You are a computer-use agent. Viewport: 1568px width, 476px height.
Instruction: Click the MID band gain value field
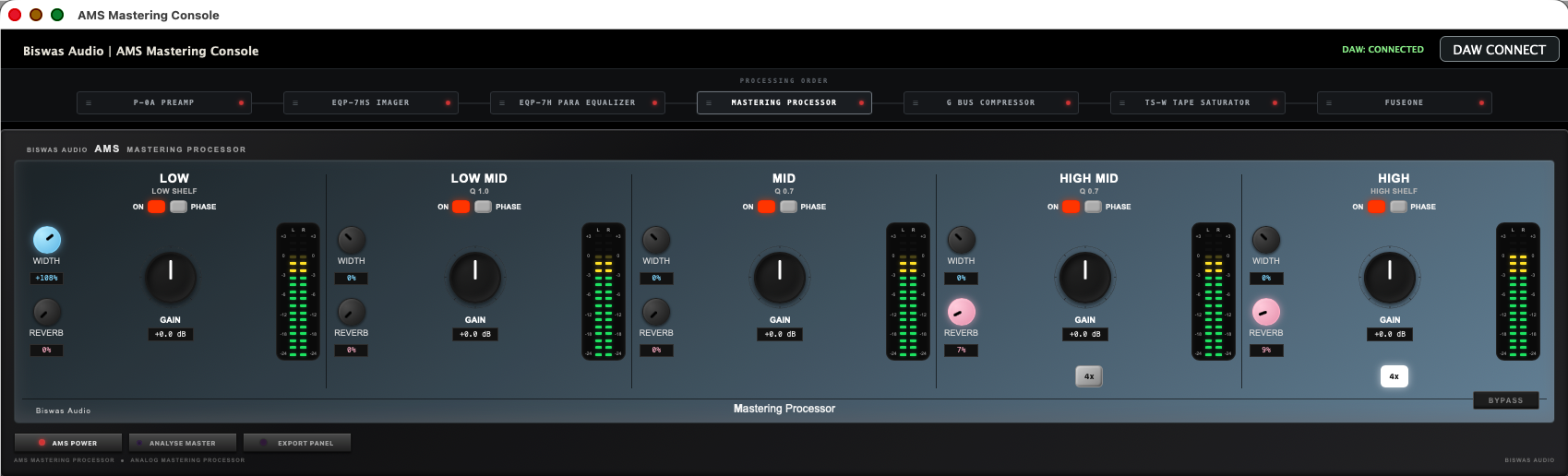click(x=780, y=334)
